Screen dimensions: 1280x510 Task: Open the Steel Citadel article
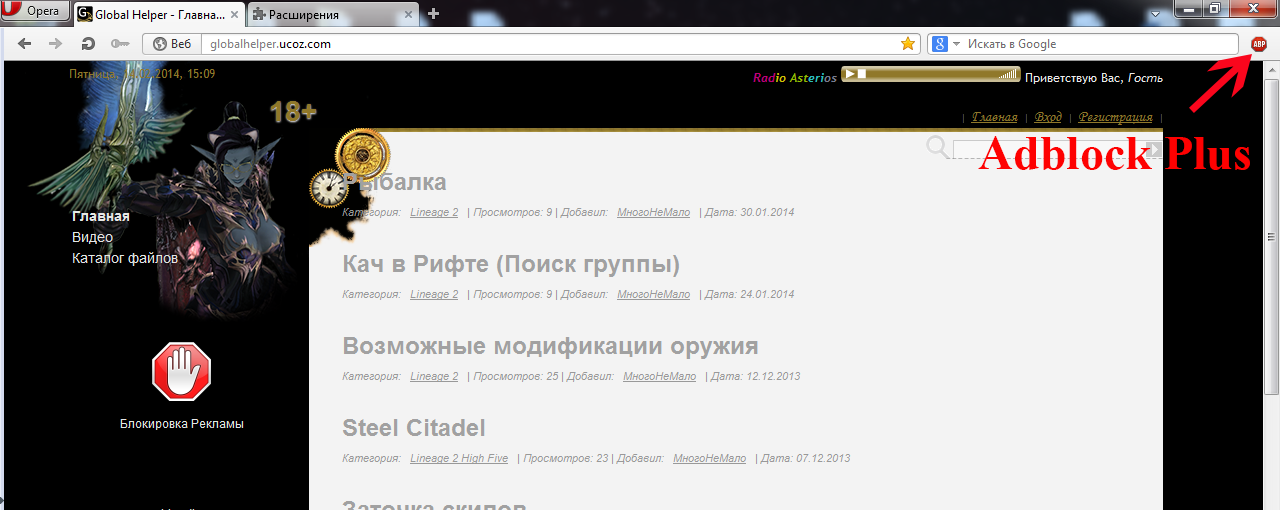point(414,428)
